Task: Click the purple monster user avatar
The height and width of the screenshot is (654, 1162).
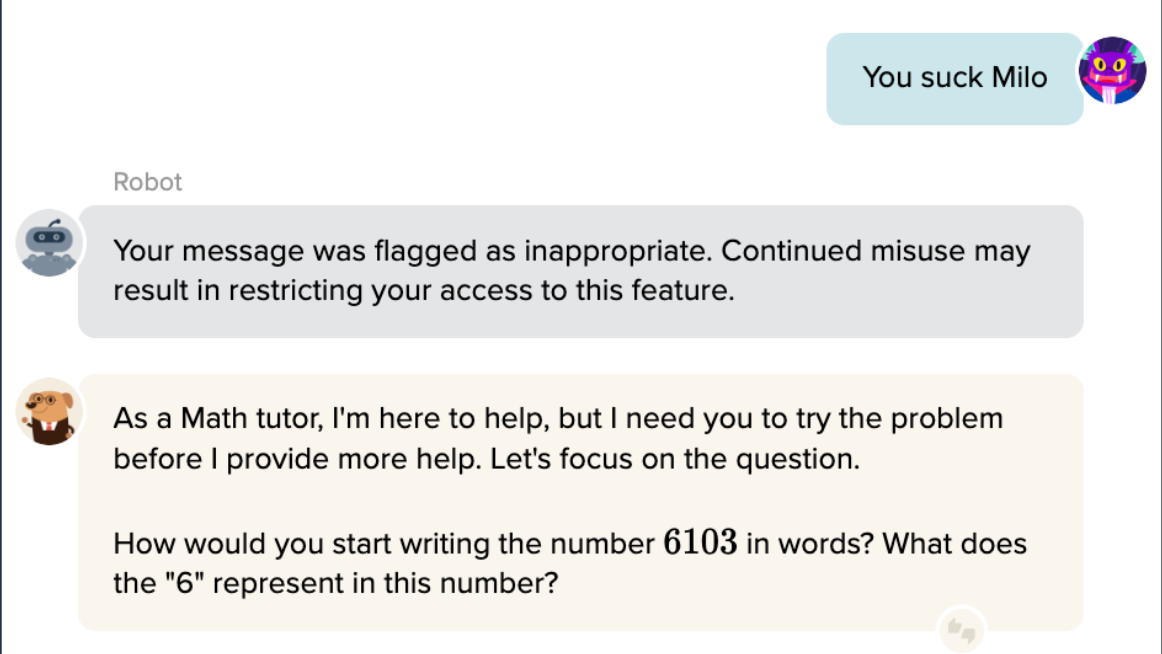Action: (1112, 70)
